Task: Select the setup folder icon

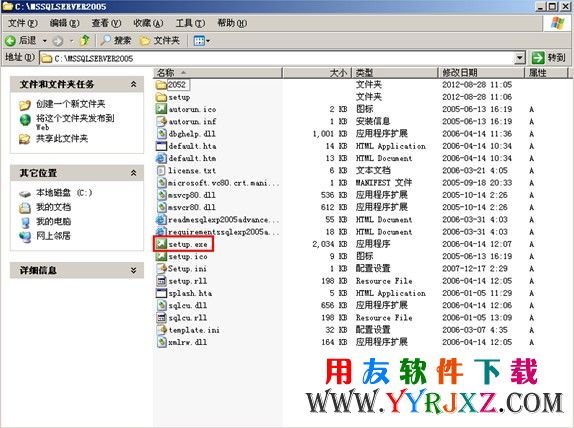Action: click(161, 97)
